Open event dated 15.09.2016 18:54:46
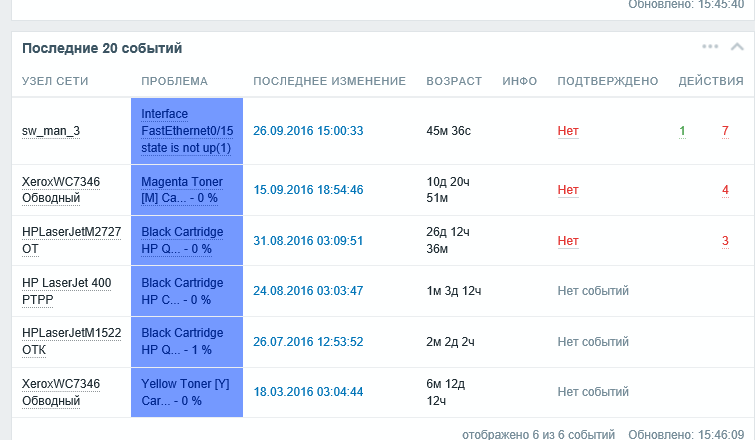755x440 pixels. (308, 190)
